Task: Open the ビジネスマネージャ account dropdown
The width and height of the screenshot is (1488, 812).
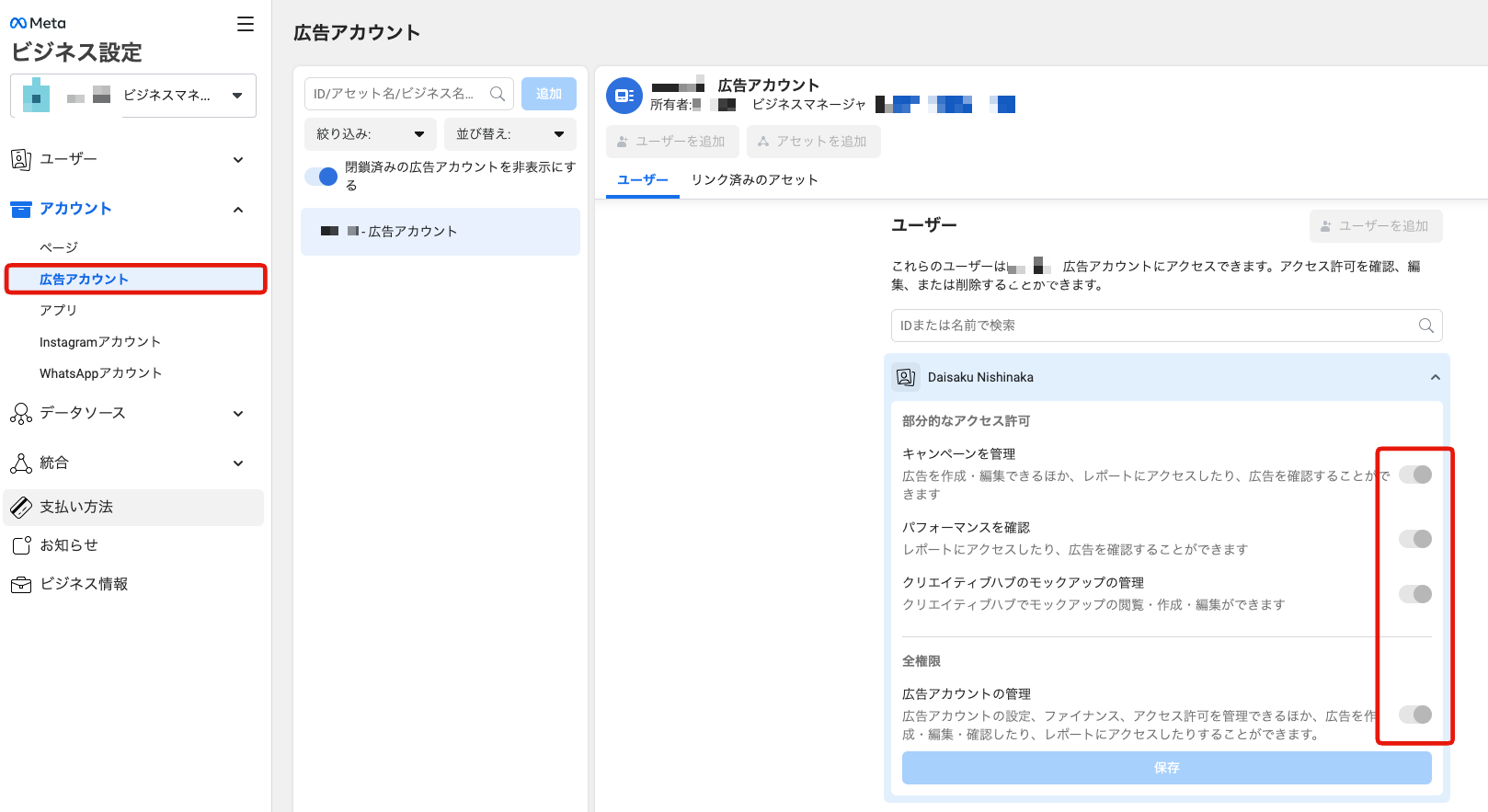Action: point(133,96)
